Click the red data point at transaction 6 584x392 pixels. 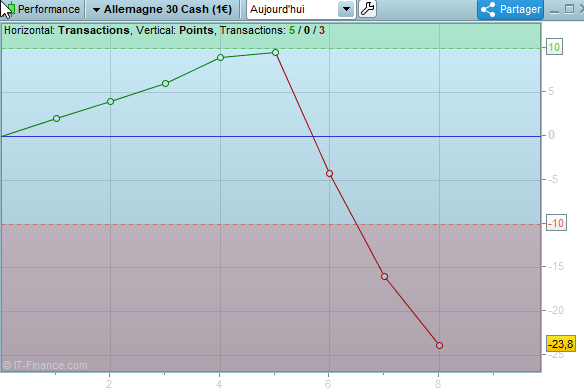coord(329,173)
